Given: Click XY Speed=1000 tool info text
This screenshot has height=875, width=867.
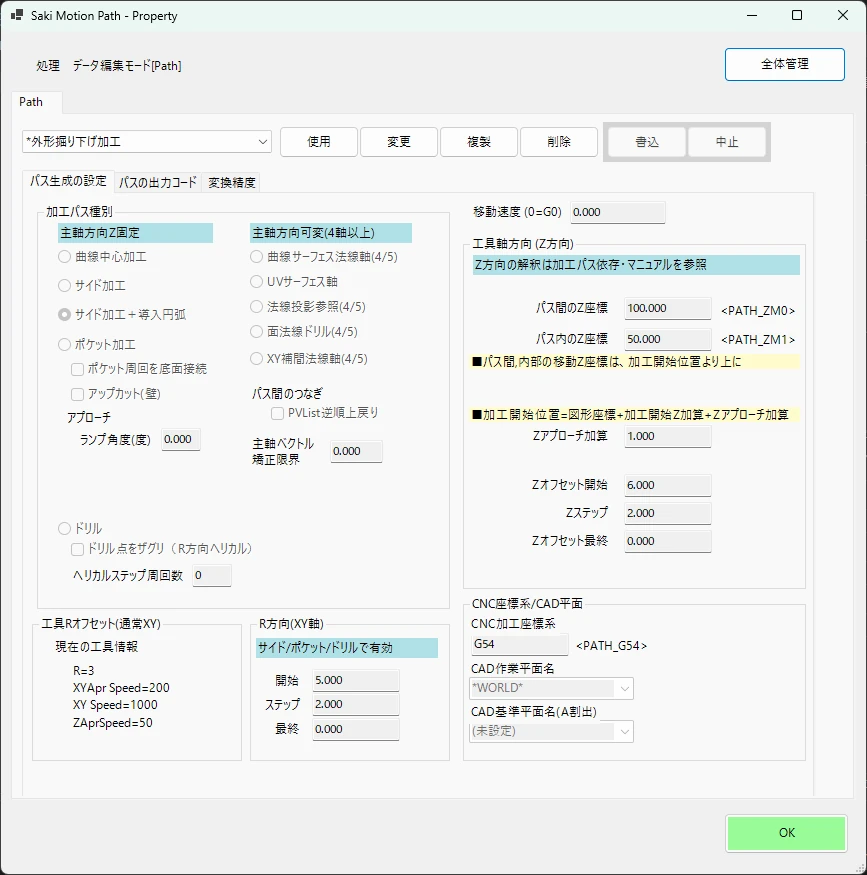Looking at the screenshot, I should tap(115, 705).
